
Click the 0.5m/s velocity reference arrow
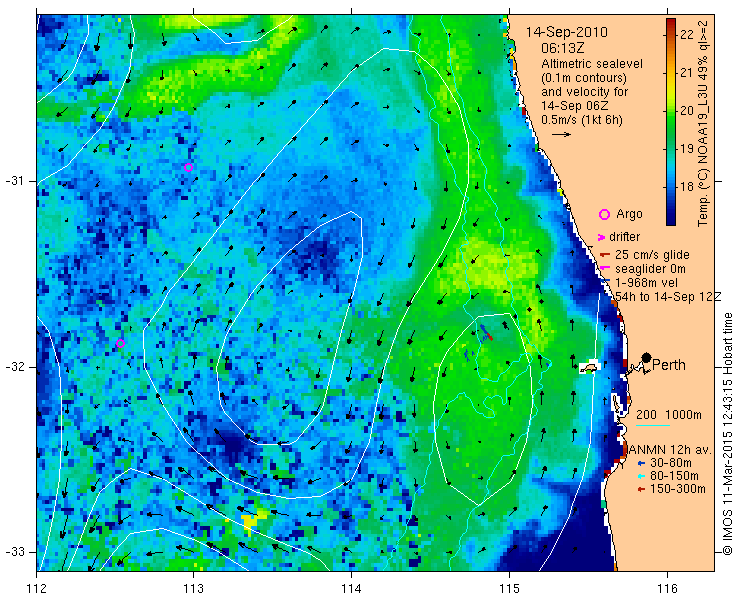point(562,135)
